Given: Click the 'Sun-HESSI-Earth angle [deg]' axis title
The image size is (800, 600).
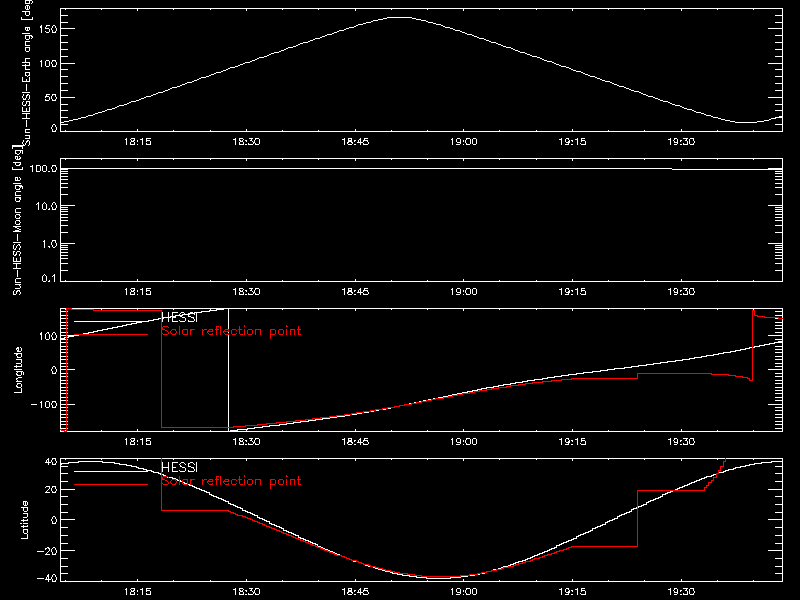Looking at the screenshot, I should [x=27, y=72].
